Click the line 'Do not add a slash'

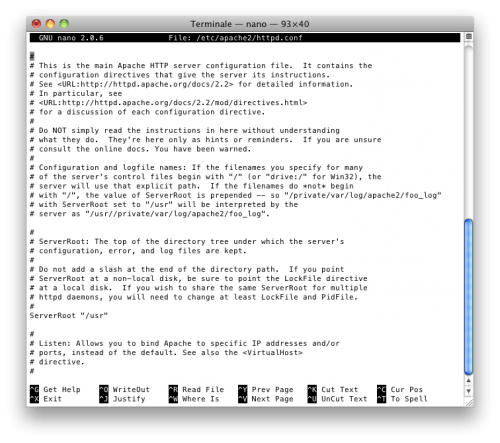pos(187,269)
